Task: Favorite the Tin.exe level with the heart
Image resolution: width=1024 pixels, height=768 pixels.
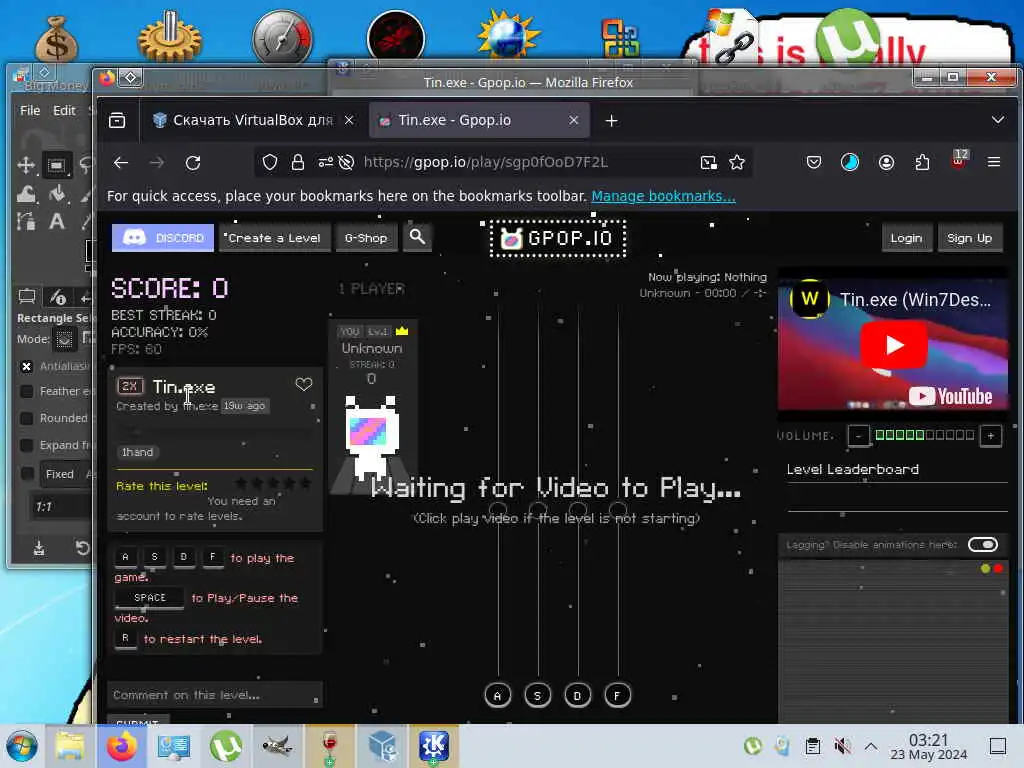Action: pyautogui.click(x=304, y=385)
